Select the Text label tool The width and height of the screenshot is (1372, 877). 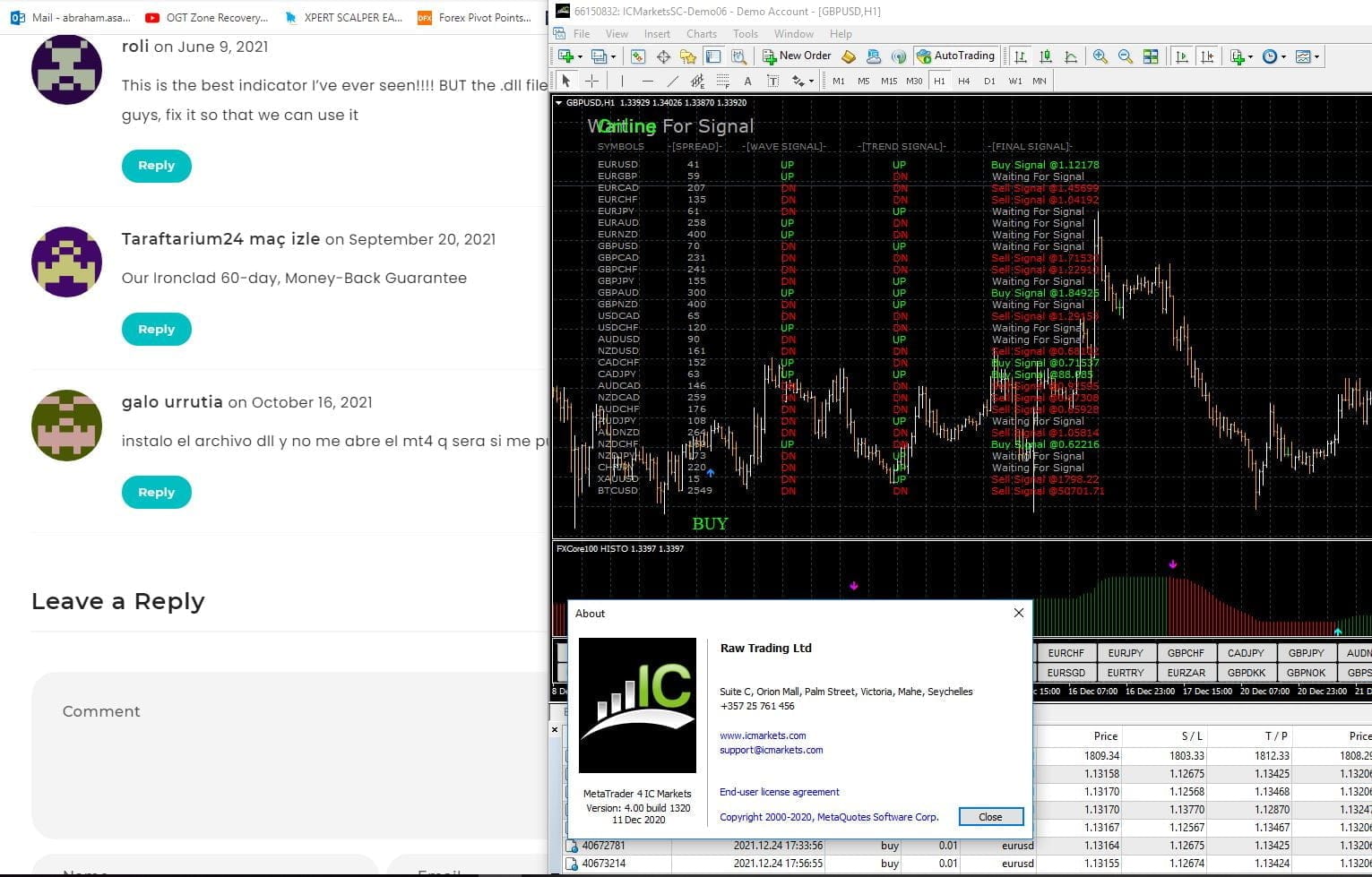point(772,81)
